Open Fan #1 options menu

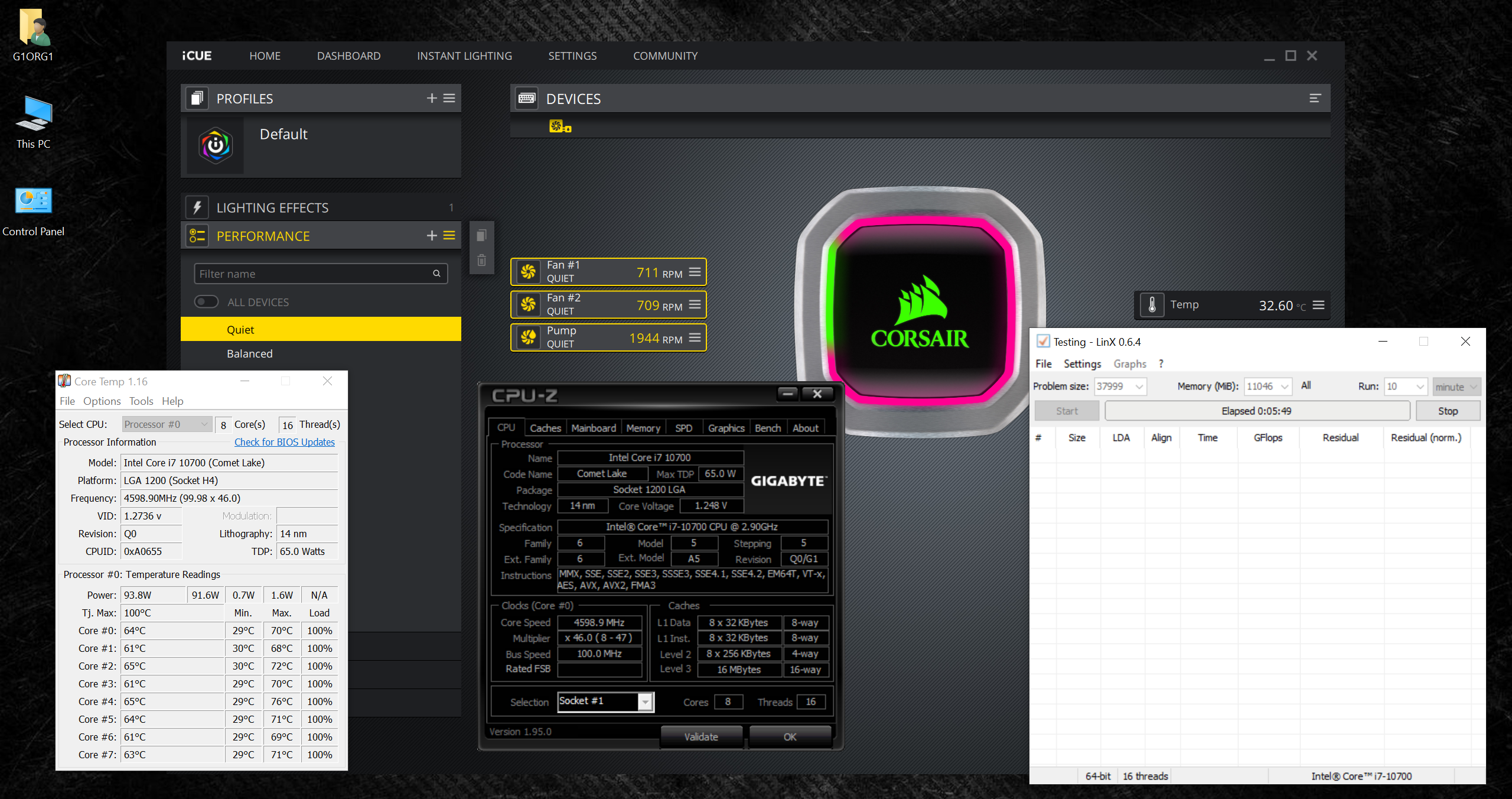point(695,272)
